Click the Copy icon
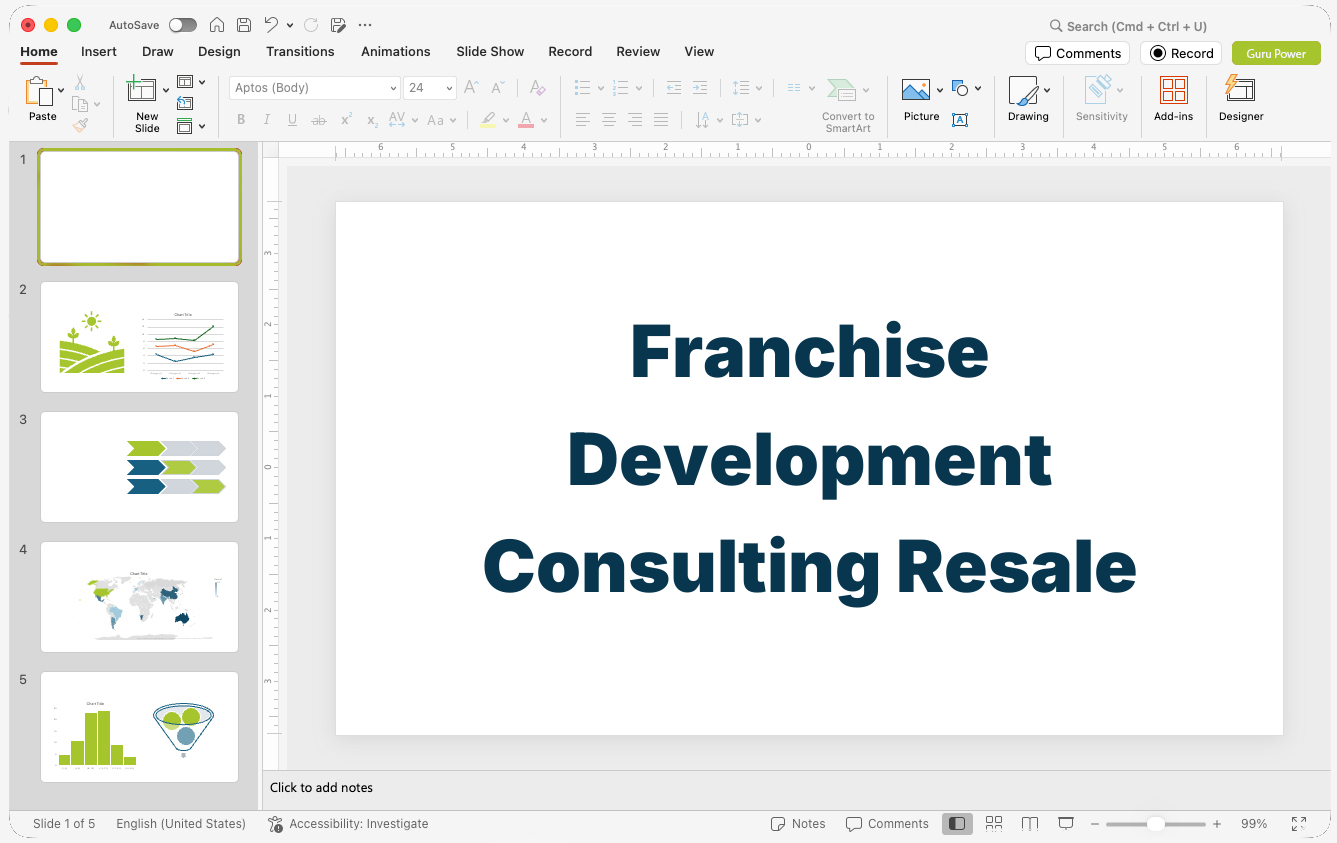1337x843 pixels. (x=80, y=104)
